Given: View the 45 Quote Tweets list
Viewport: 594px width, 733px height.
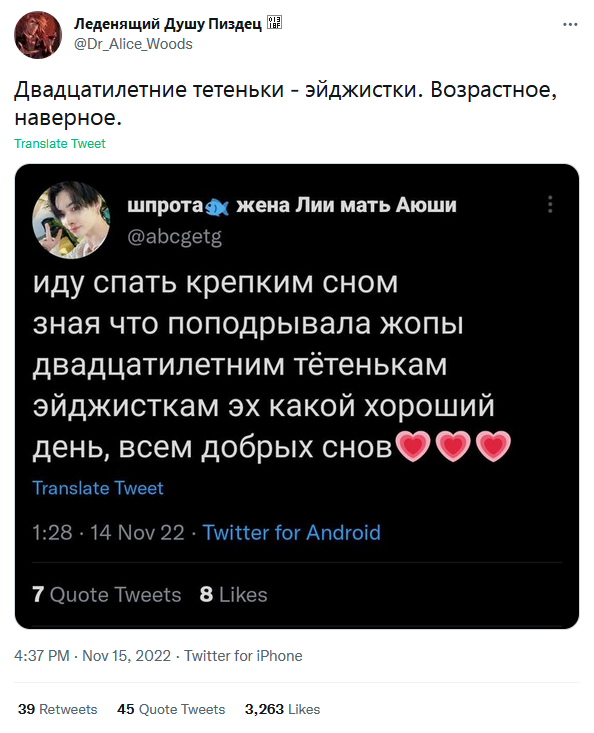Looking at the screenshot, I should pos(171,709).
